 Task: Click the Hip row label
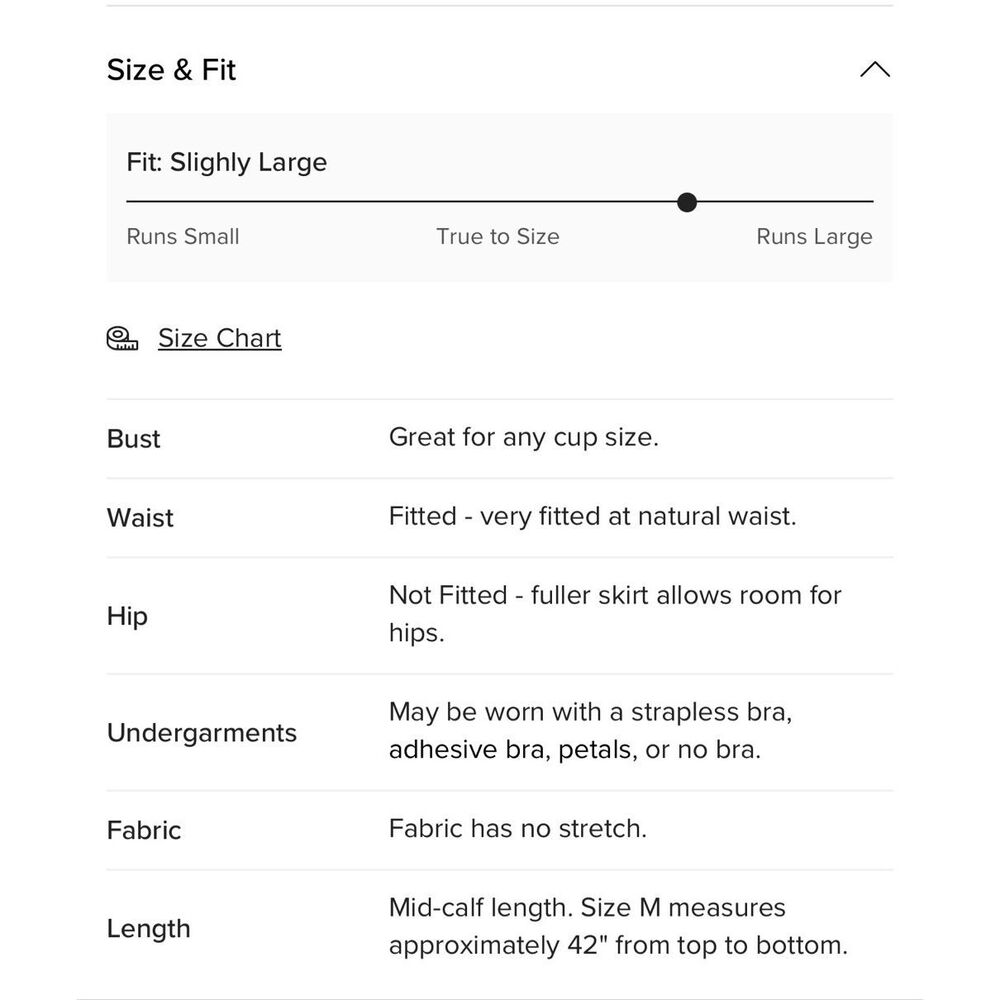[127, 616]
